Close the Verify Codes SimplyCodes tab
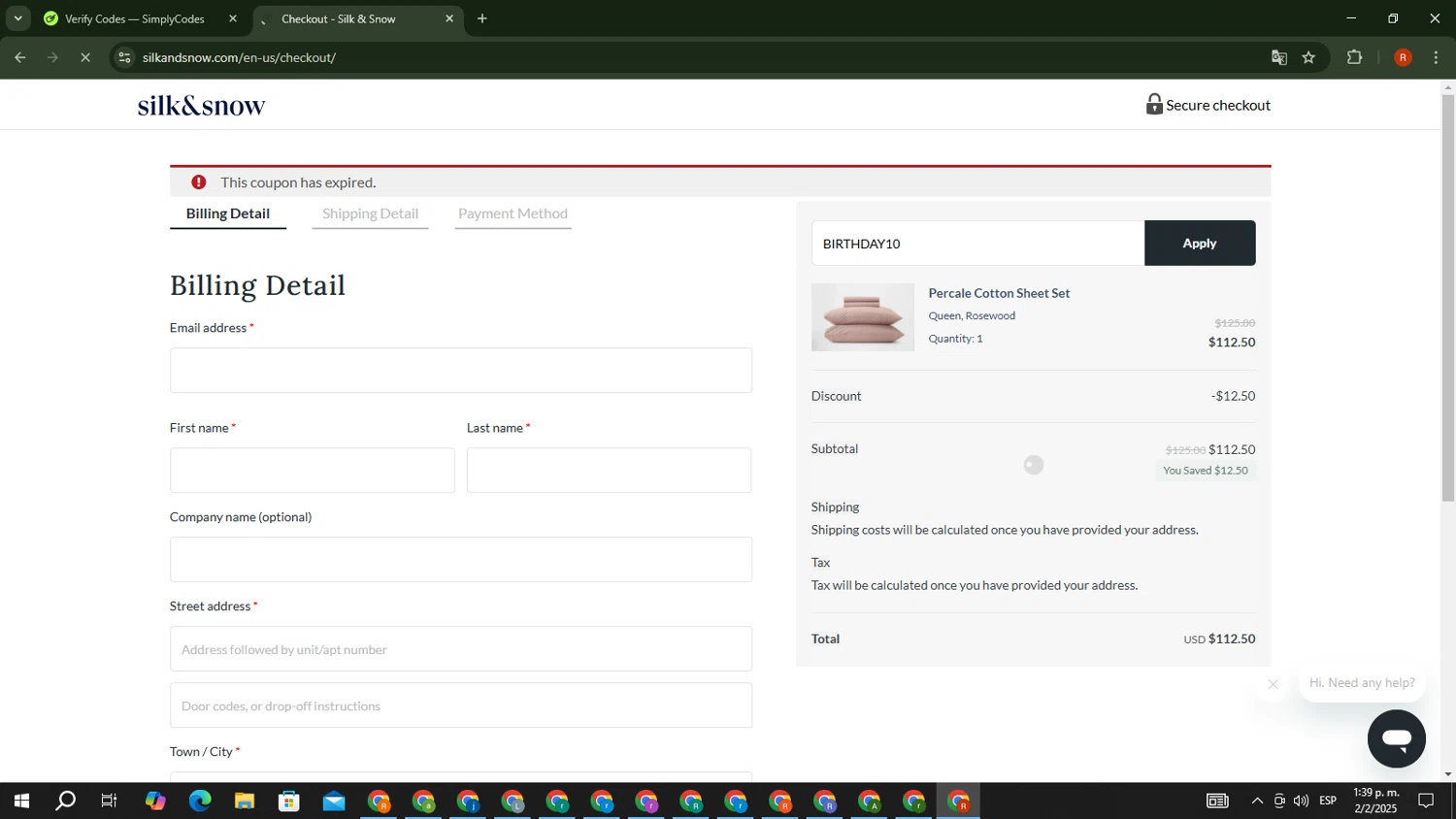 (x=233, y=18)
